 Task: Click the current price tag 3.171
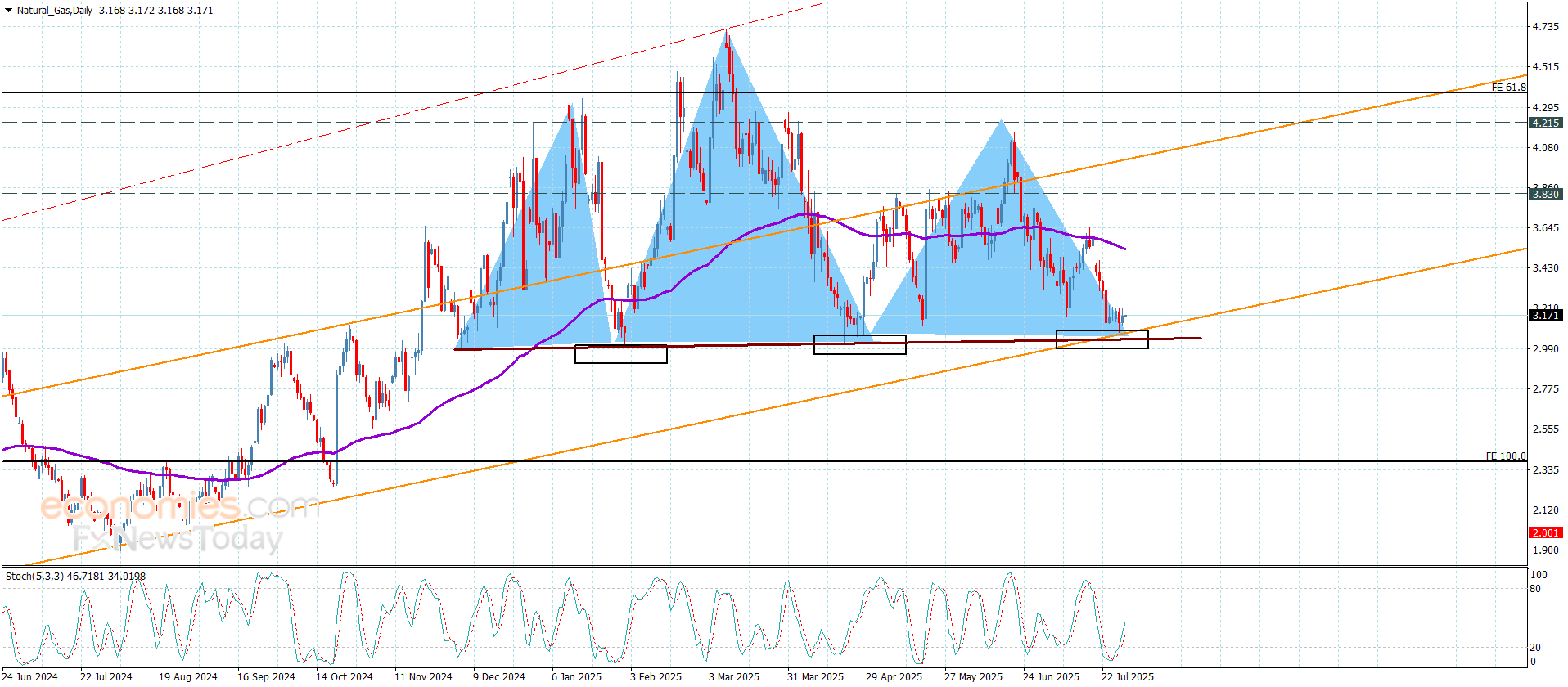coord(1546,315)
